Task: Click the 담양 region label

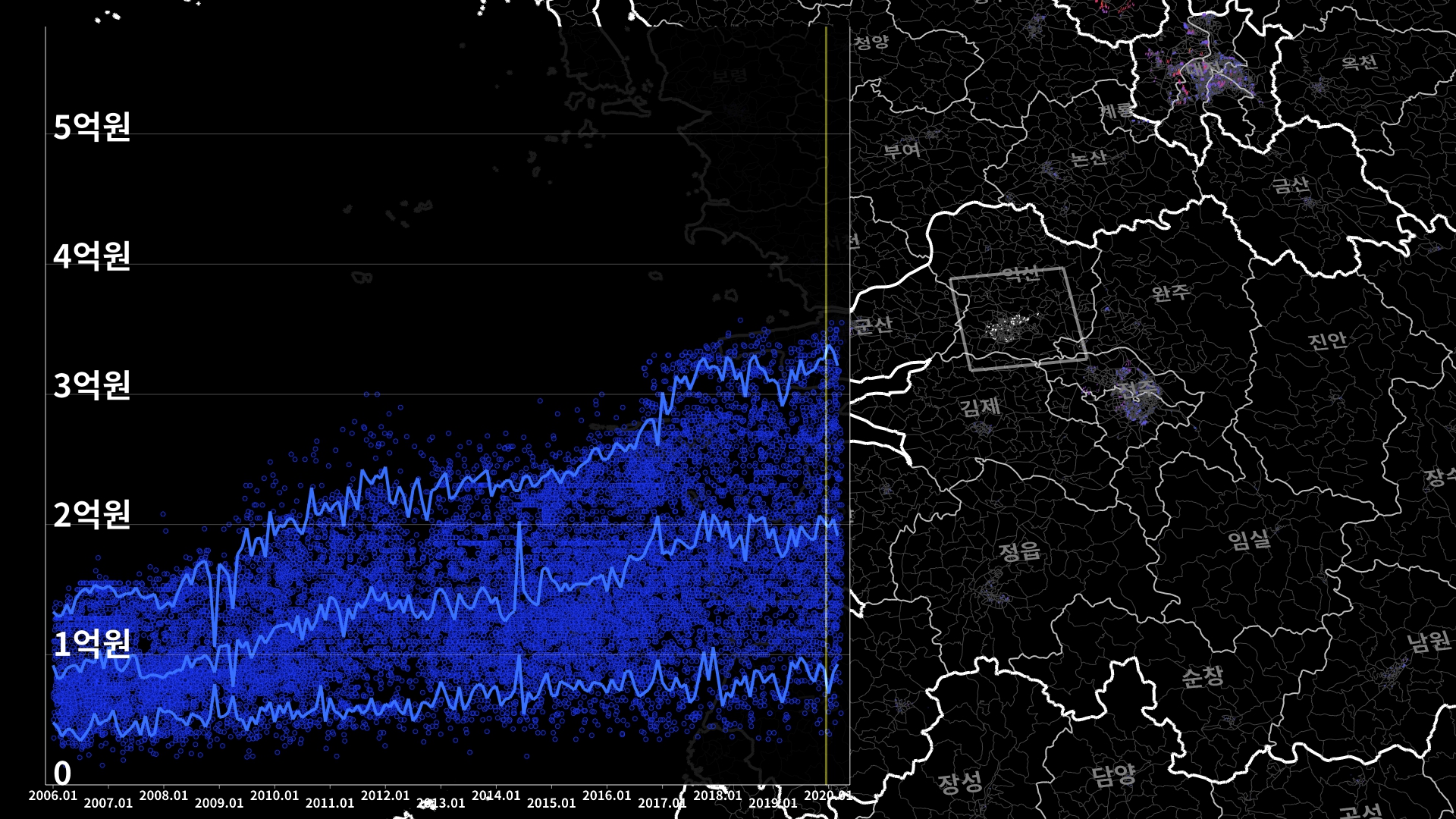Action: 1113,775
